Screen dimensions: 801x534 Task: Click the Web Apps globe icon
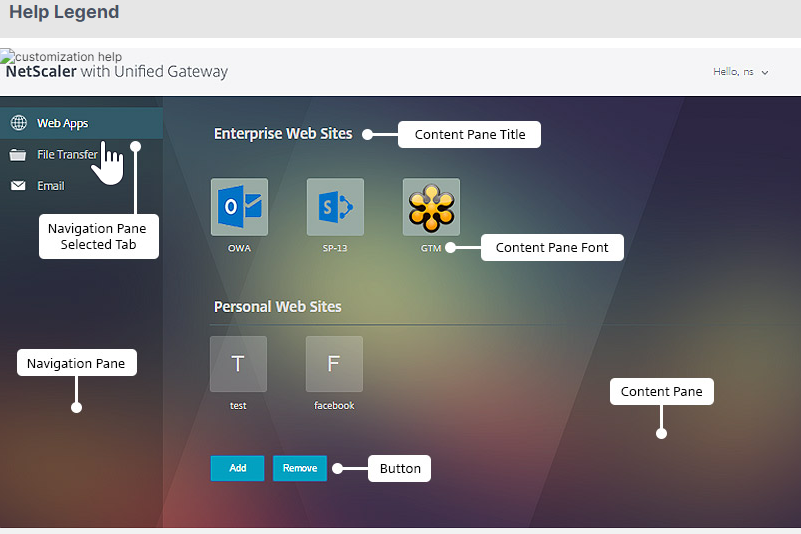point(19,123)
